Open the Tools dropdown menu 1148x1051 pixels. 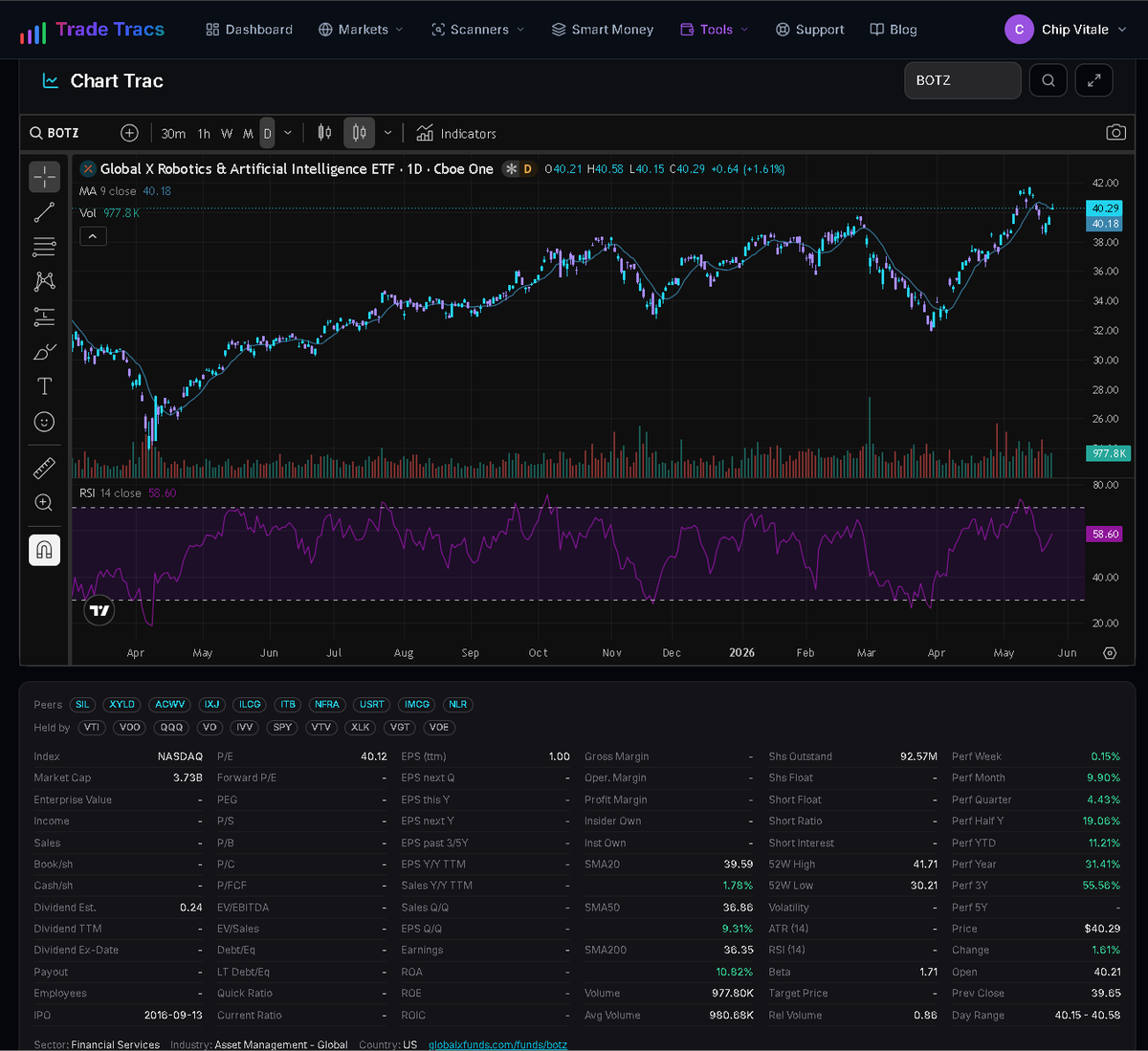coord(715,30)
